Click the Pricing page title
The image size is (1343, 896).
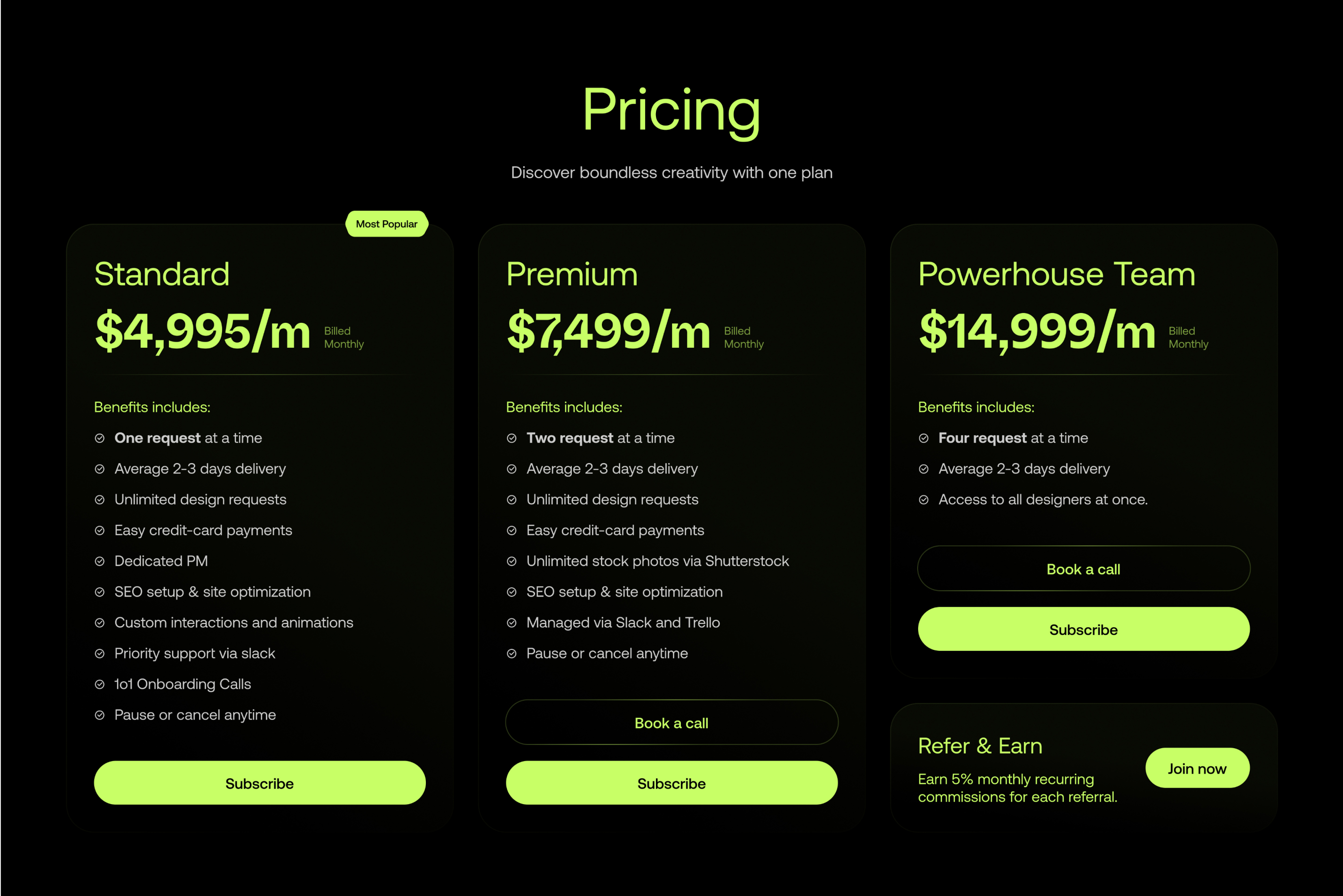(671, 112)
